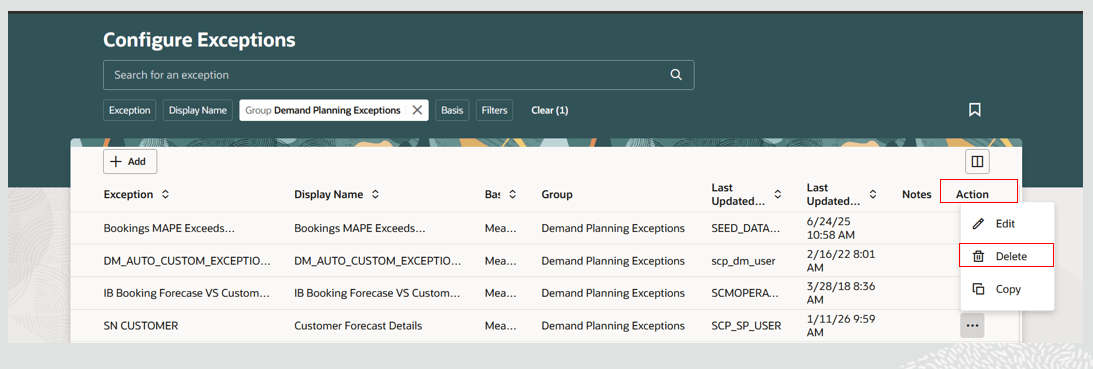Click Bookings MAPE Exceeds display name cell

(x=360, y=228)
